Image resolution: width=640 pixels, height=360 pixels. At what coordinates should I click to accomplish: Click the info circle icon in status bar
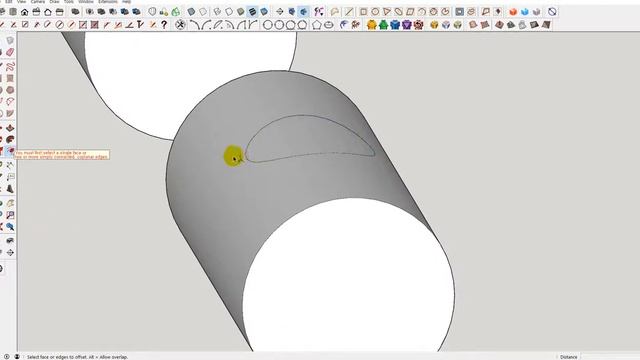(x=6, y=356)
